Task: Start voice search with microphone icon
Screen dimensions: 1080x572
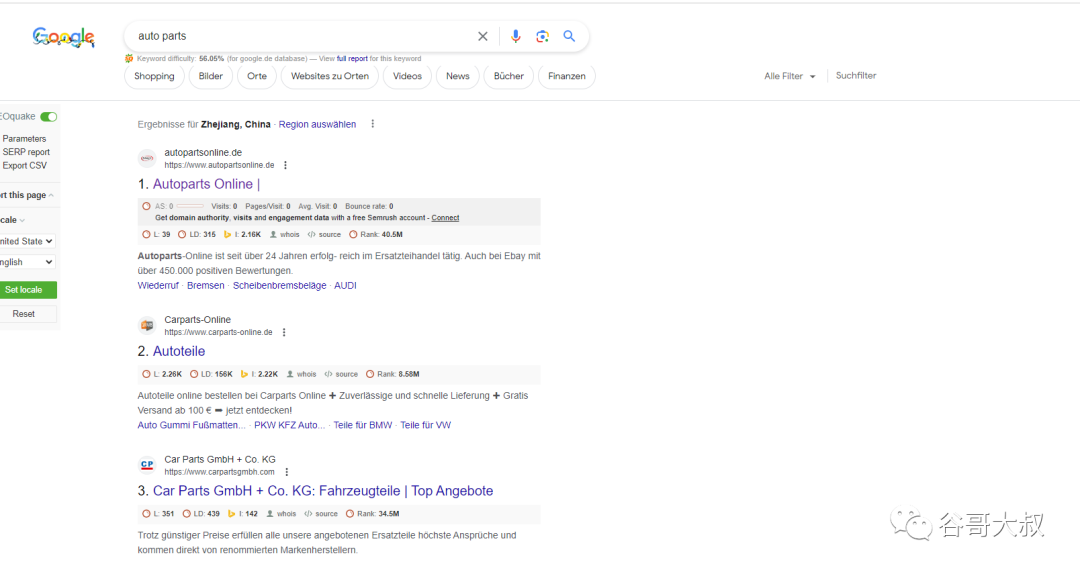Action: tap(515, 37)
